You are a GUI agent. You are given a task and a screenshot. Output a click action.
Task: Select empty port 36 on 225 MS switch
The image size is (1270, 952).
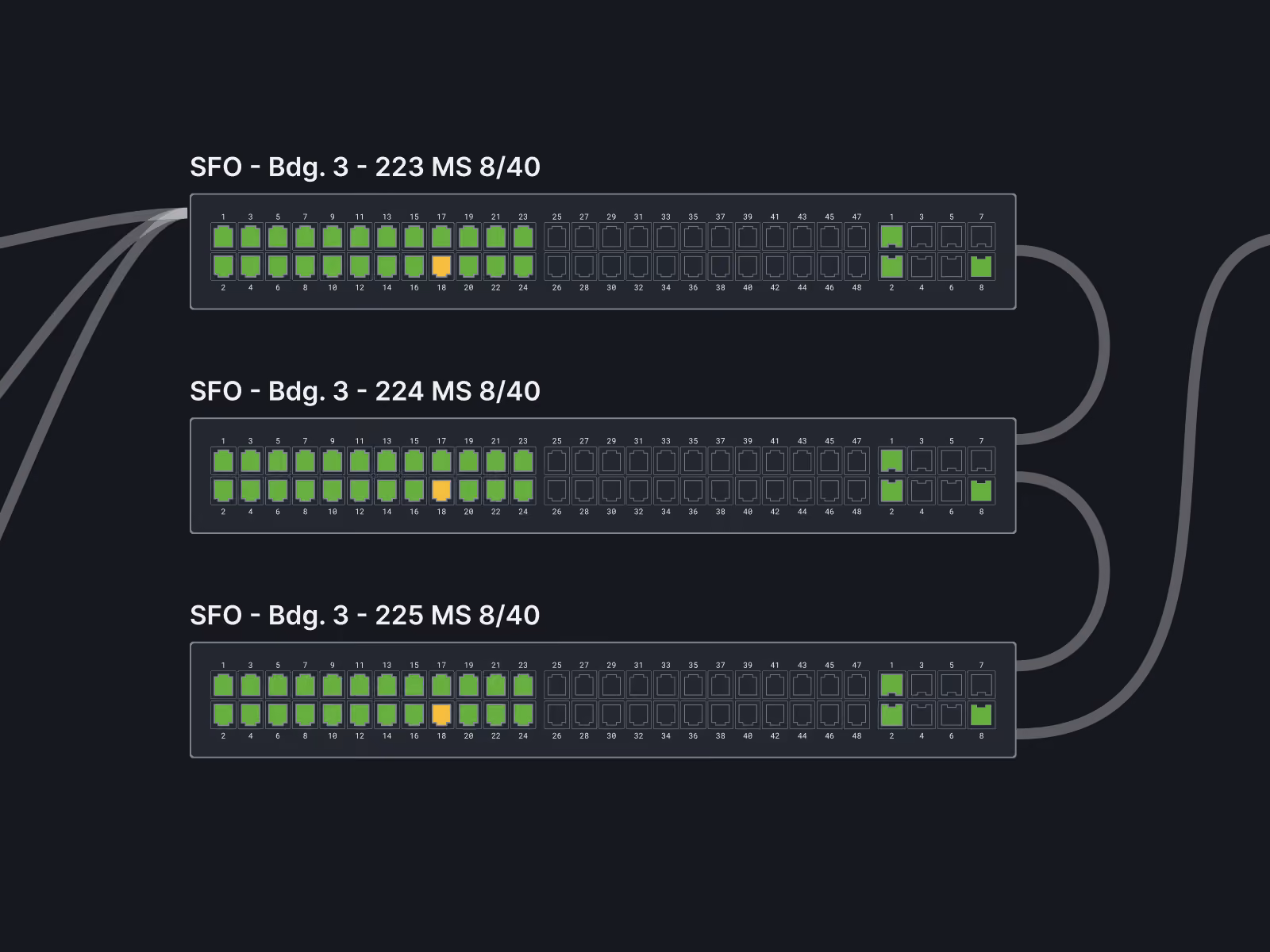pos(693,715)
